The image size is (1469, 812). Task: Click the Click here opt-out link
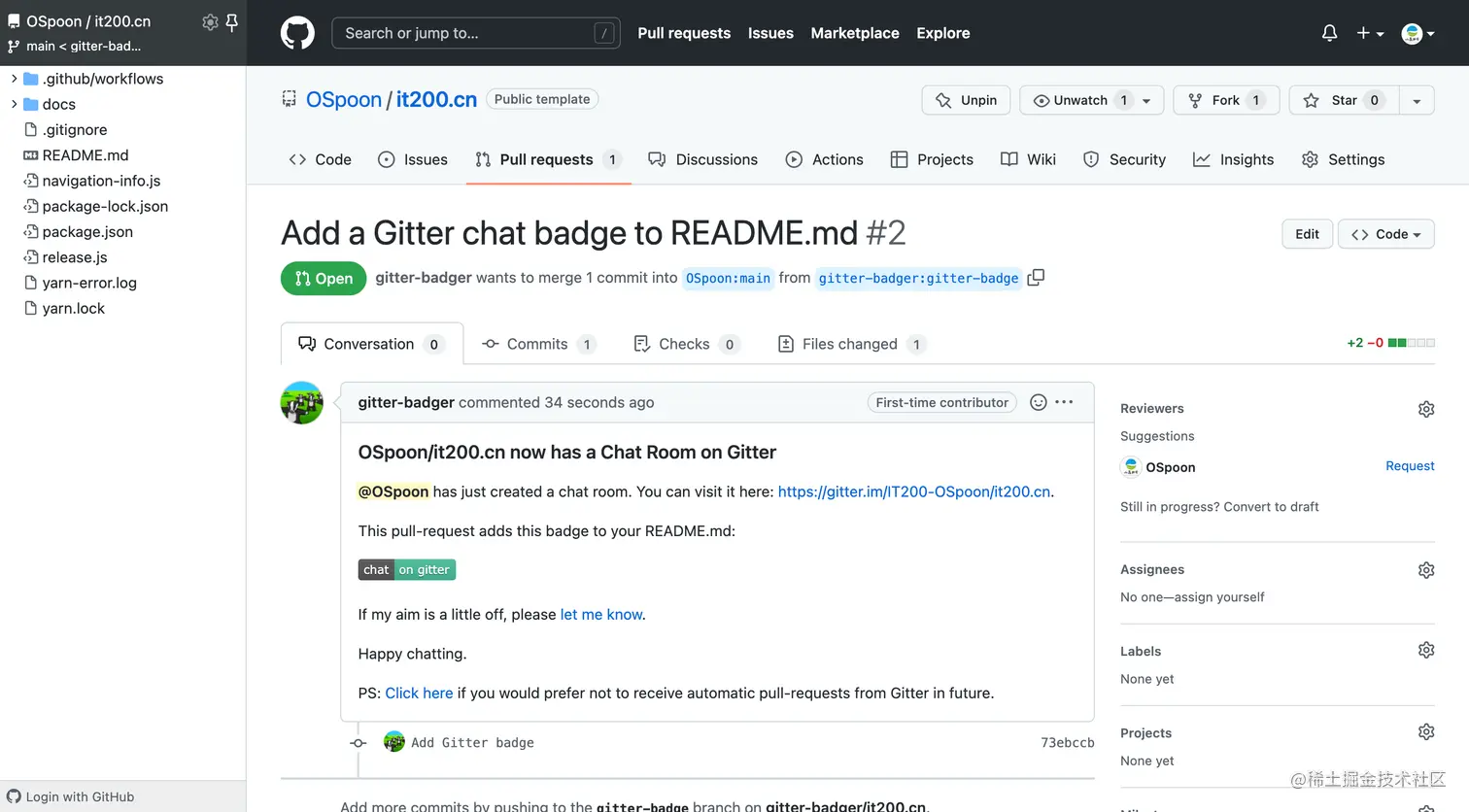click(419, 694)
